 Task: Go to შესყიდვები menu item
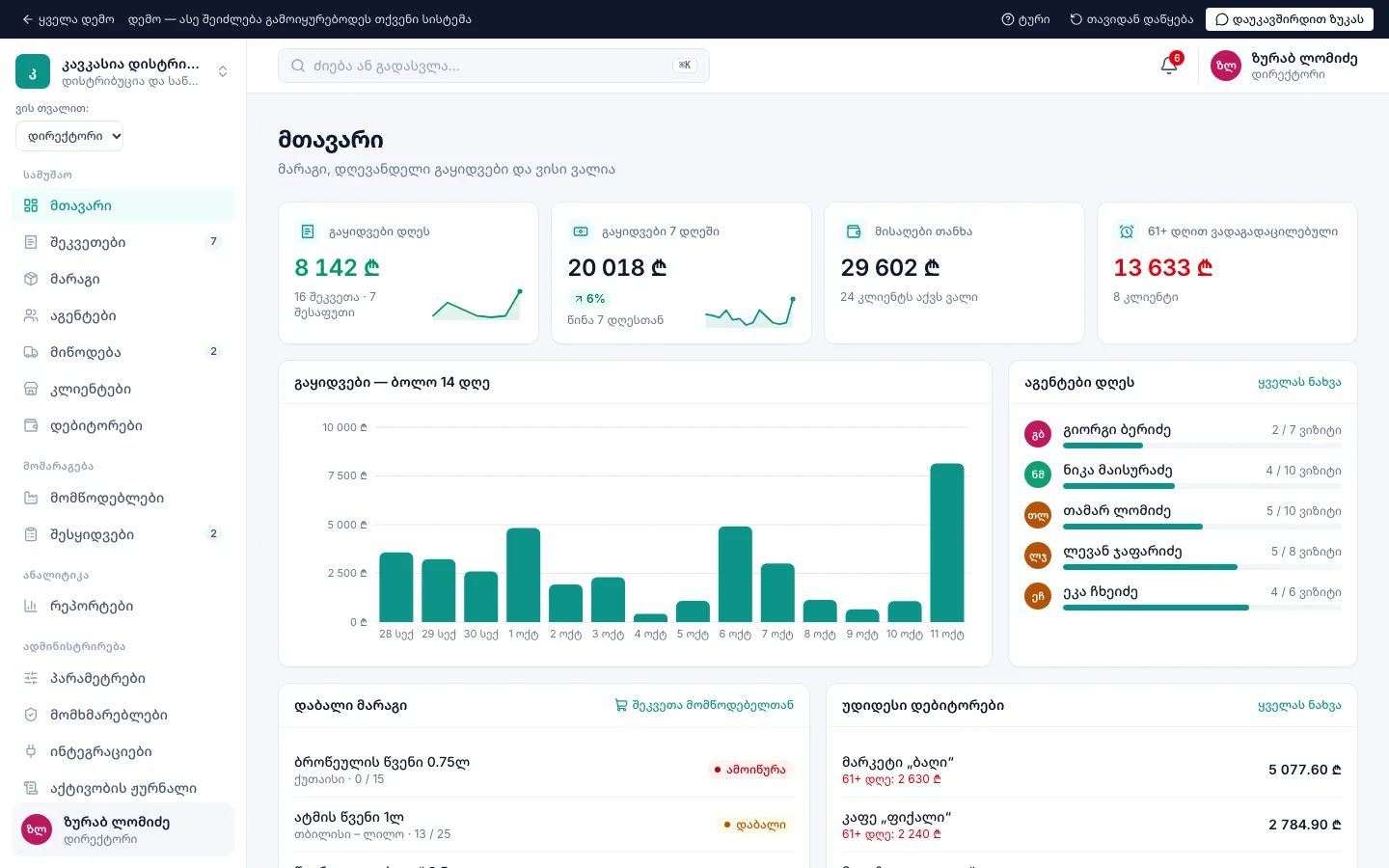pyautogui.click(x=123, y=534)
